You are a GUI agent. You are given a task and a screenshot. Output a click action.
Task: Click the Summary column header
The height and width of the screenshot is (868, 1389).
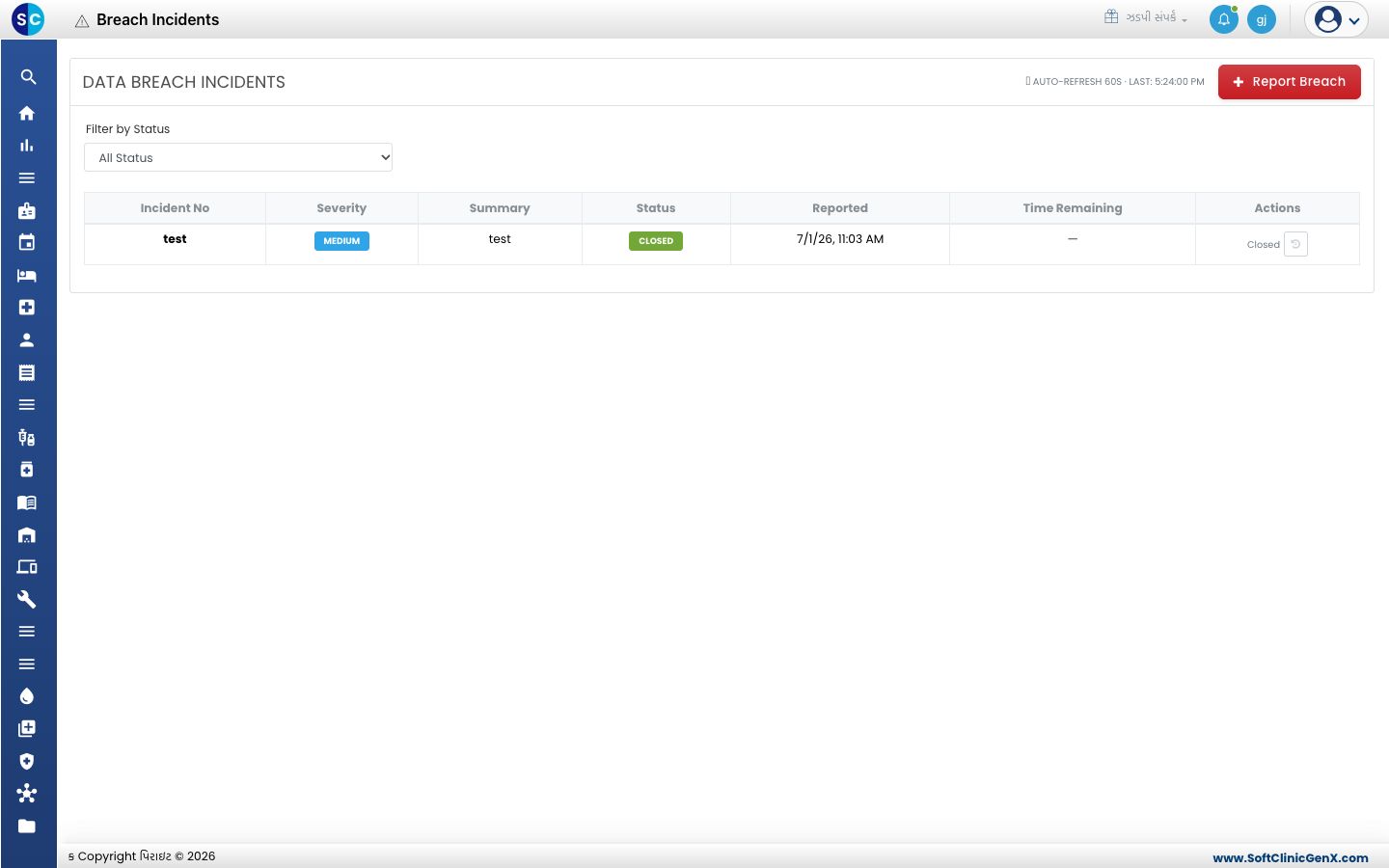coord(500,208)
